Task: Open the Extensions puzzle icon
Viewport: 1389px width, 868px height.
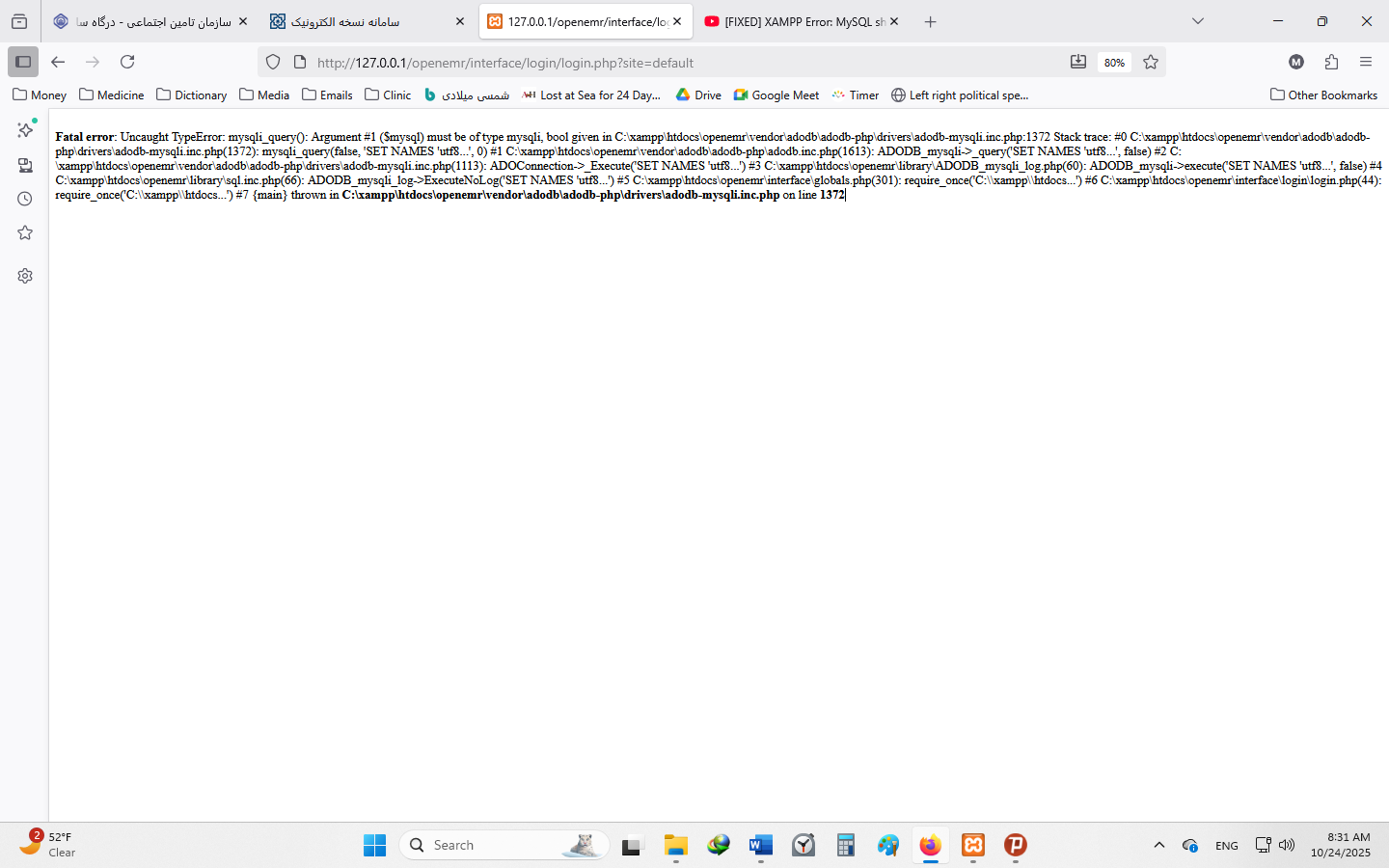Action: [1331, 62]
